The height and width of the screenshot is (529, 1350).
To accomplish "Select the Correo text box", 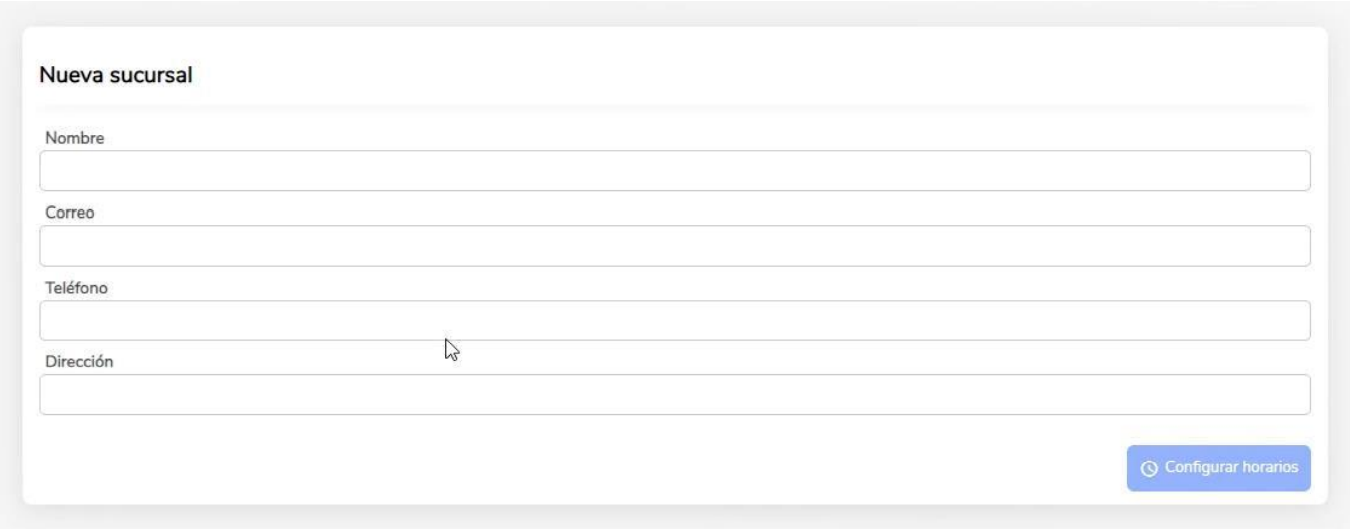I will click(675, 246).
